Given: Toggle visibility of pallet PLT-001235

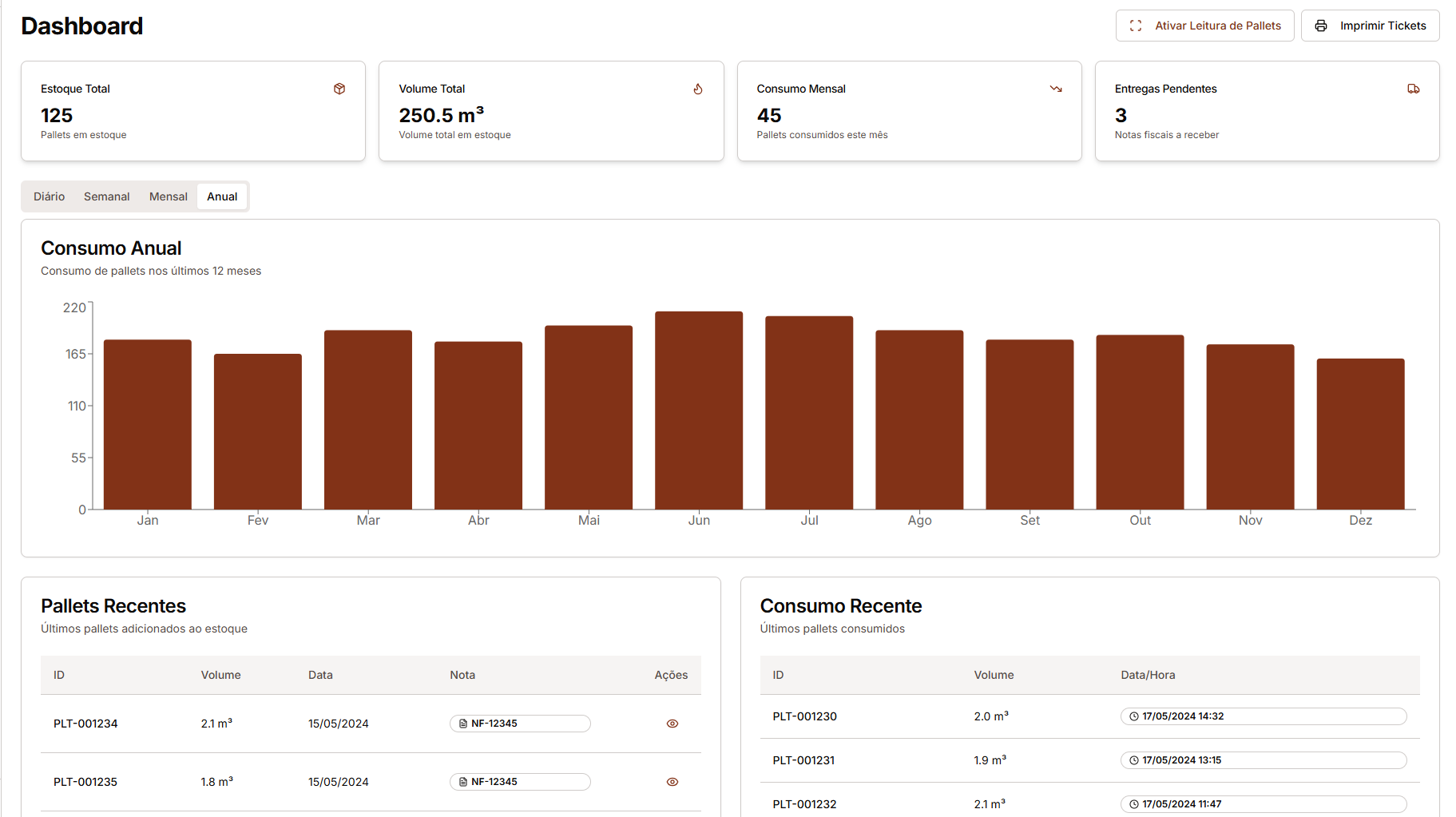Looking at the screenshot, I should click(x=672, y=782).
